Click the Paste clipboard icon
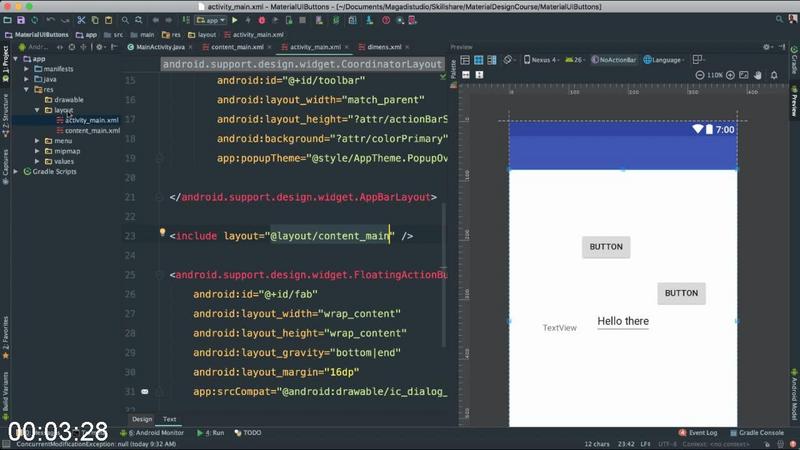Screen dimensions: 800x450 109,20
